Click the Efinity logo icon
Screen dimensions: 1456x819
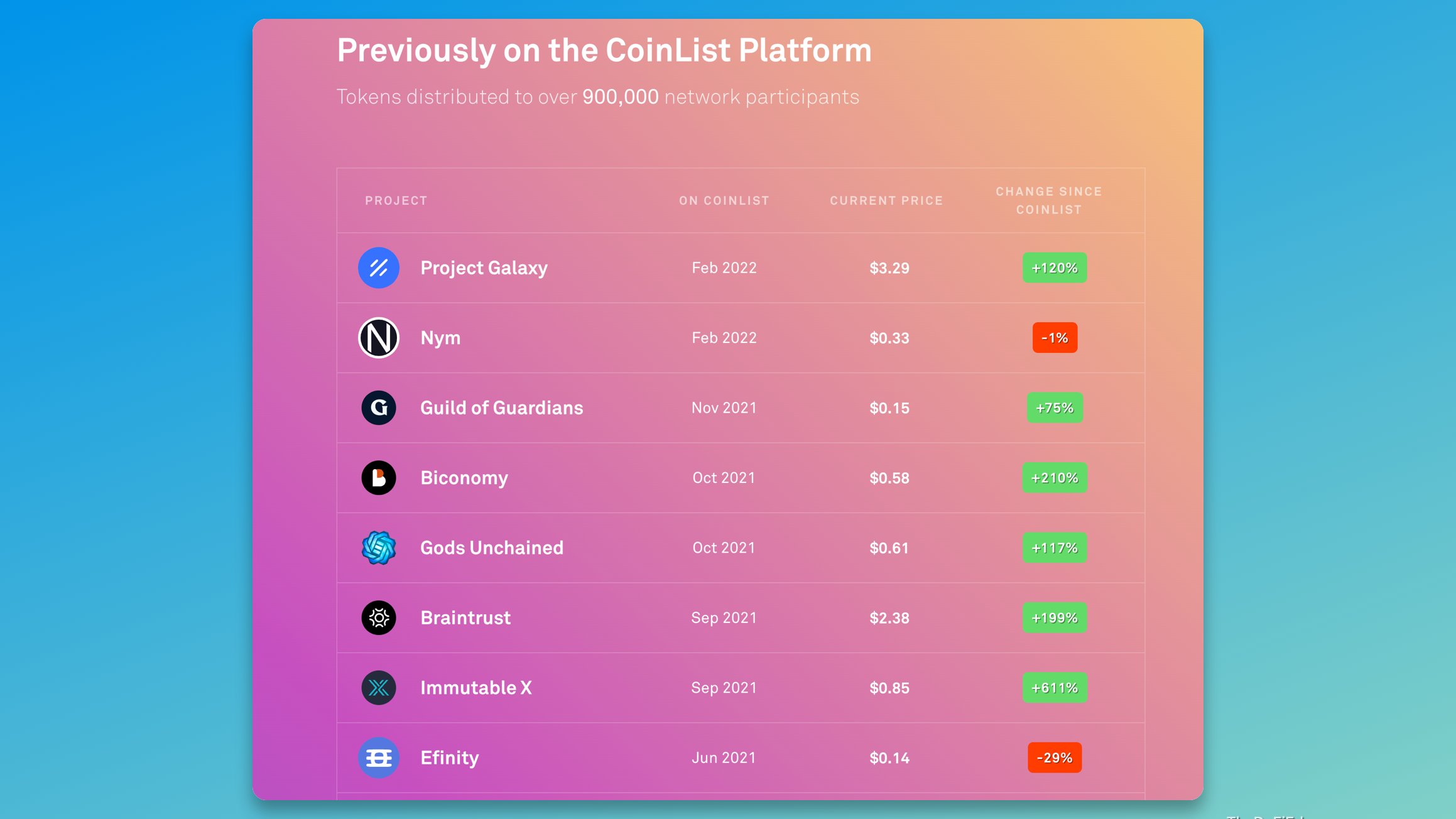click(379, 758)
